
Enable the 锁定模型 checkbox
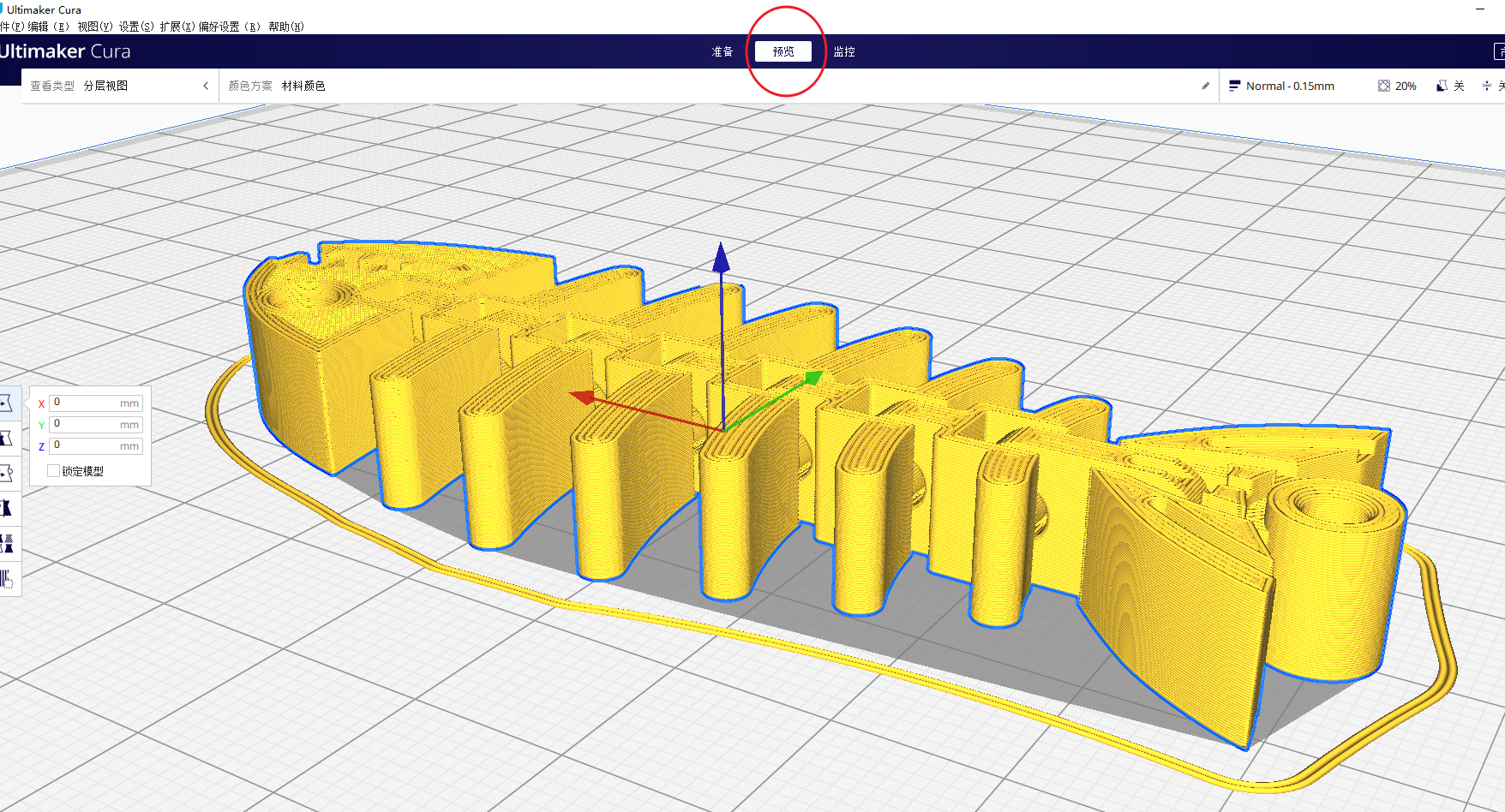53,470
